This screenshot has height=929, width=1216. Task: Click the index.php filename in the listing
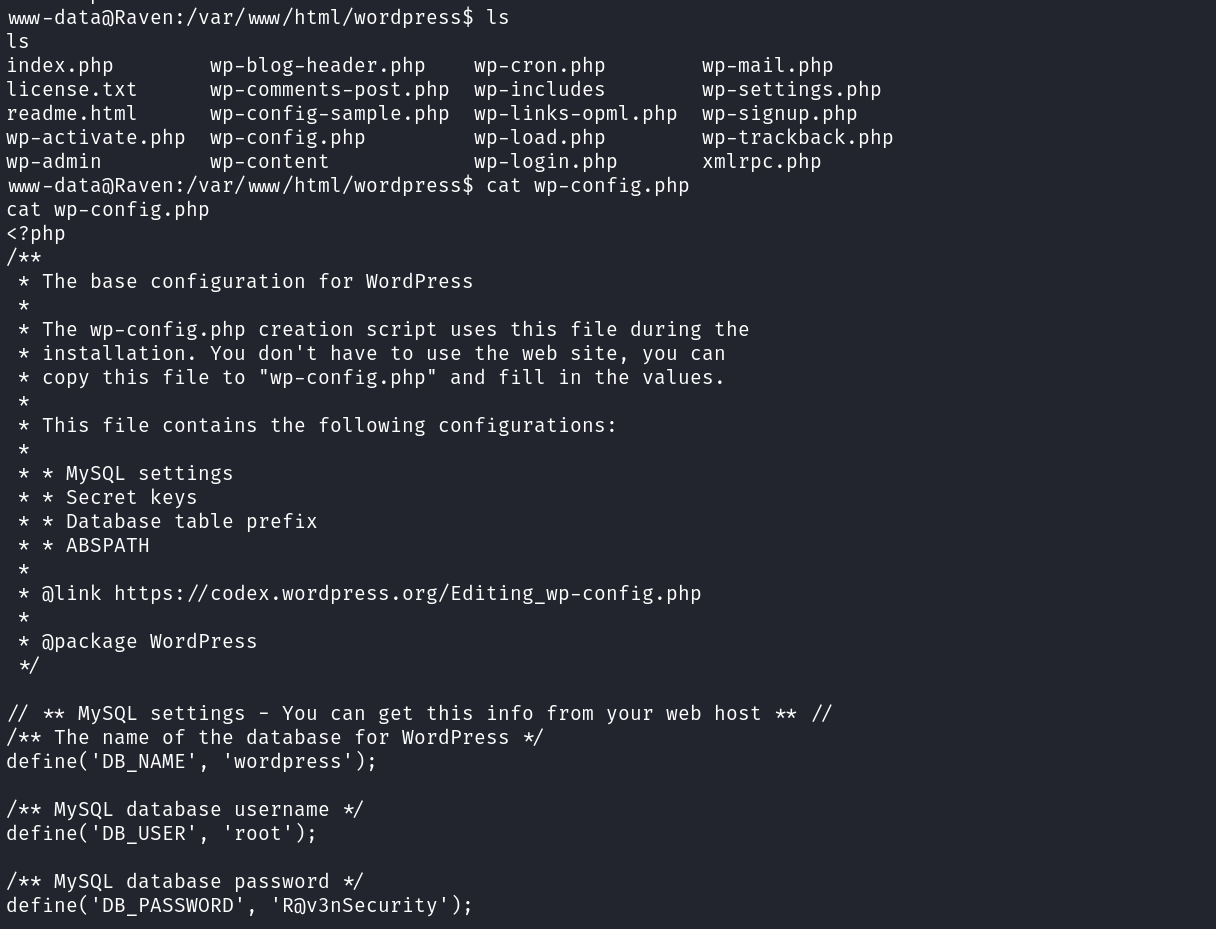coord(60,66)
